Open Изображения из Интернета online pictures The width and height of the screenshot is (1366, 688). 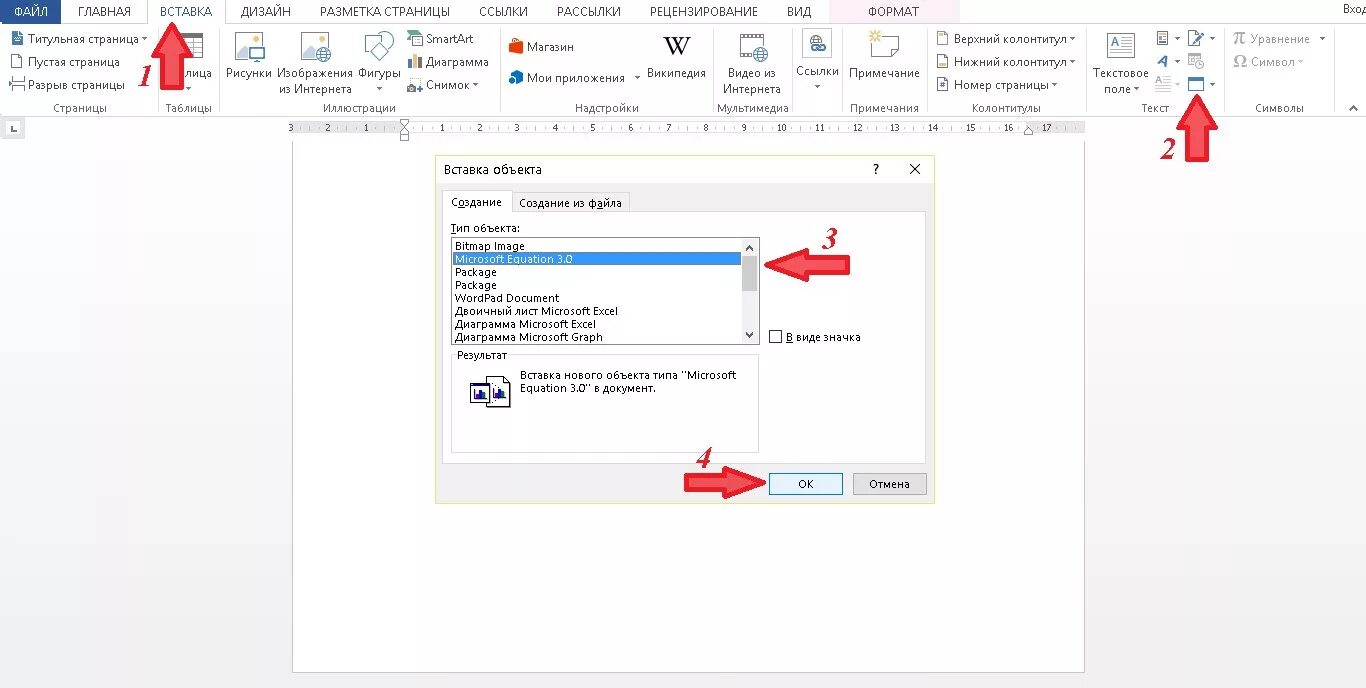click(x=315, y=64)
